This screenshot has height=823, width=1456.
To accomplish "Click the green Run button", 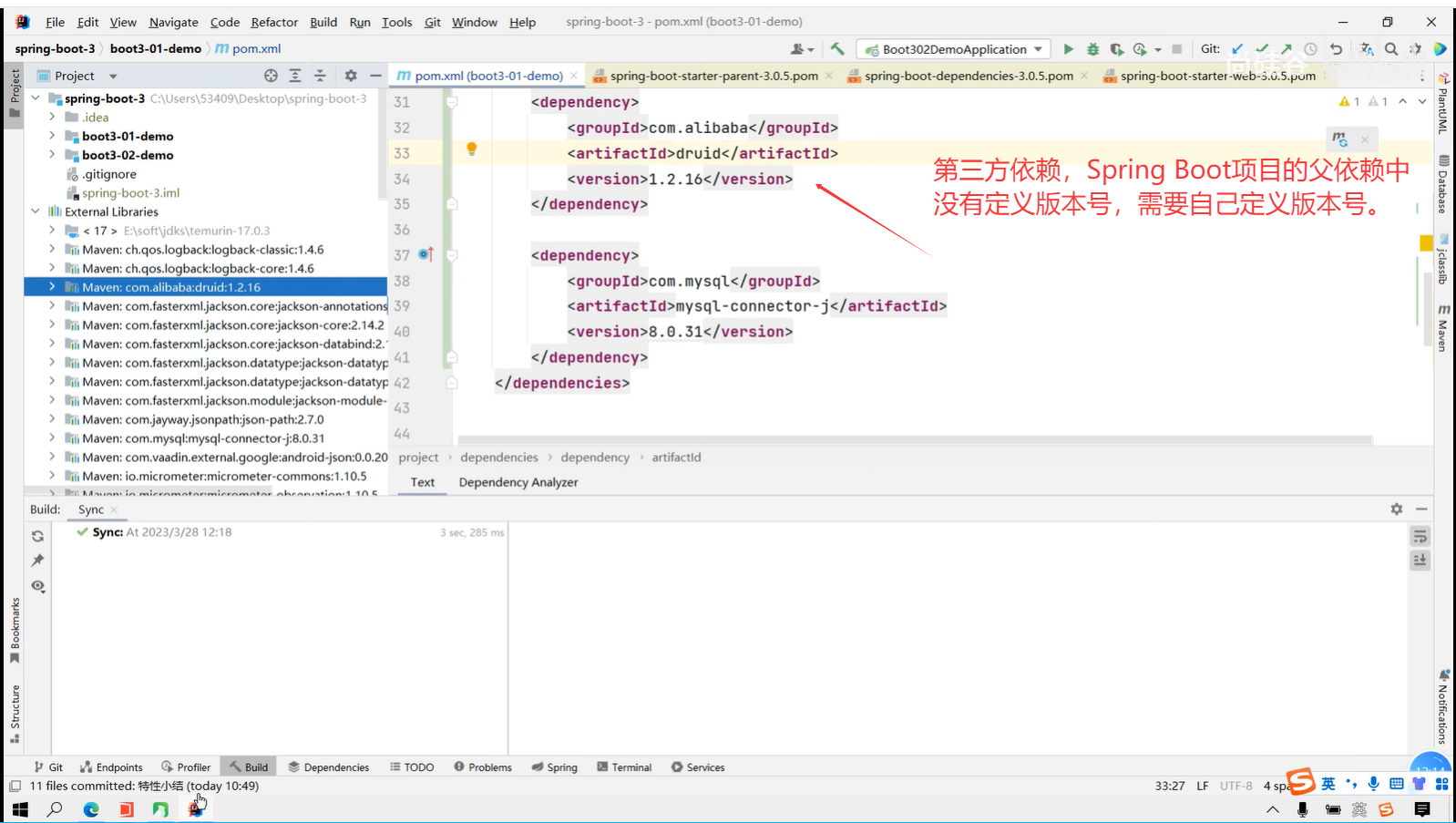I will click(1068, 49).
